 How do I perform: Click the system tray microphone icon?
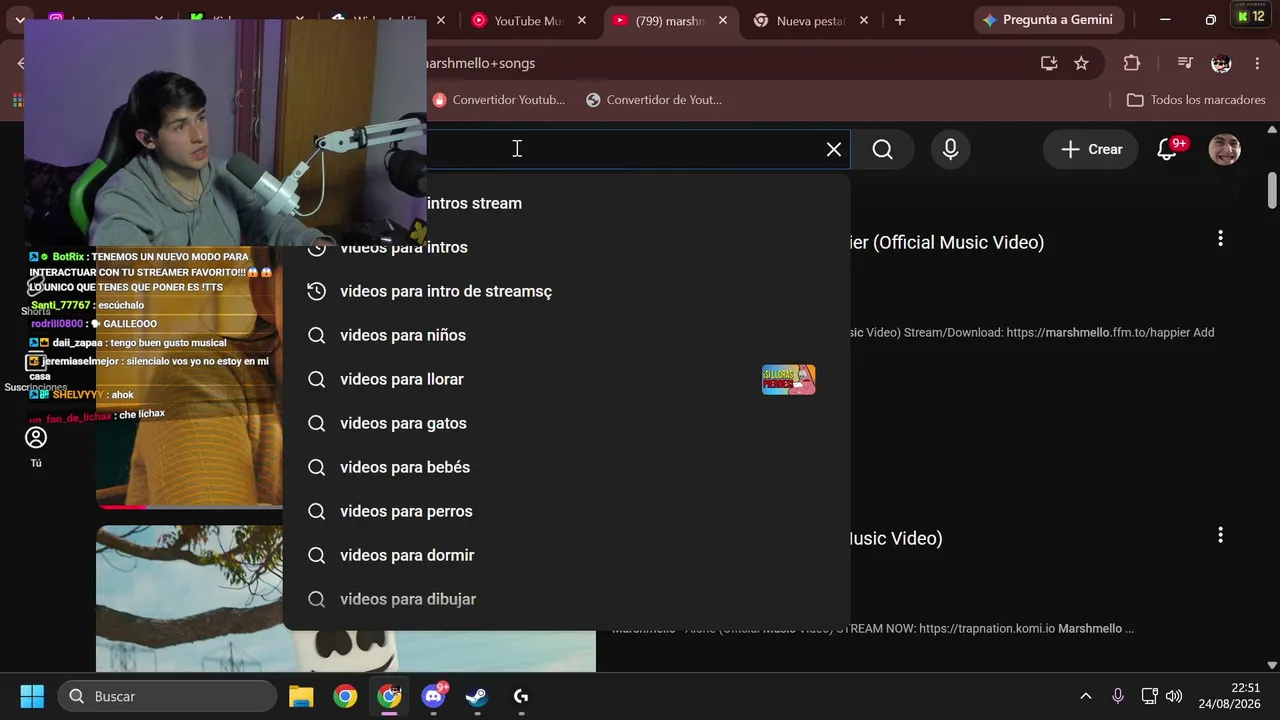click(1118, 696)
